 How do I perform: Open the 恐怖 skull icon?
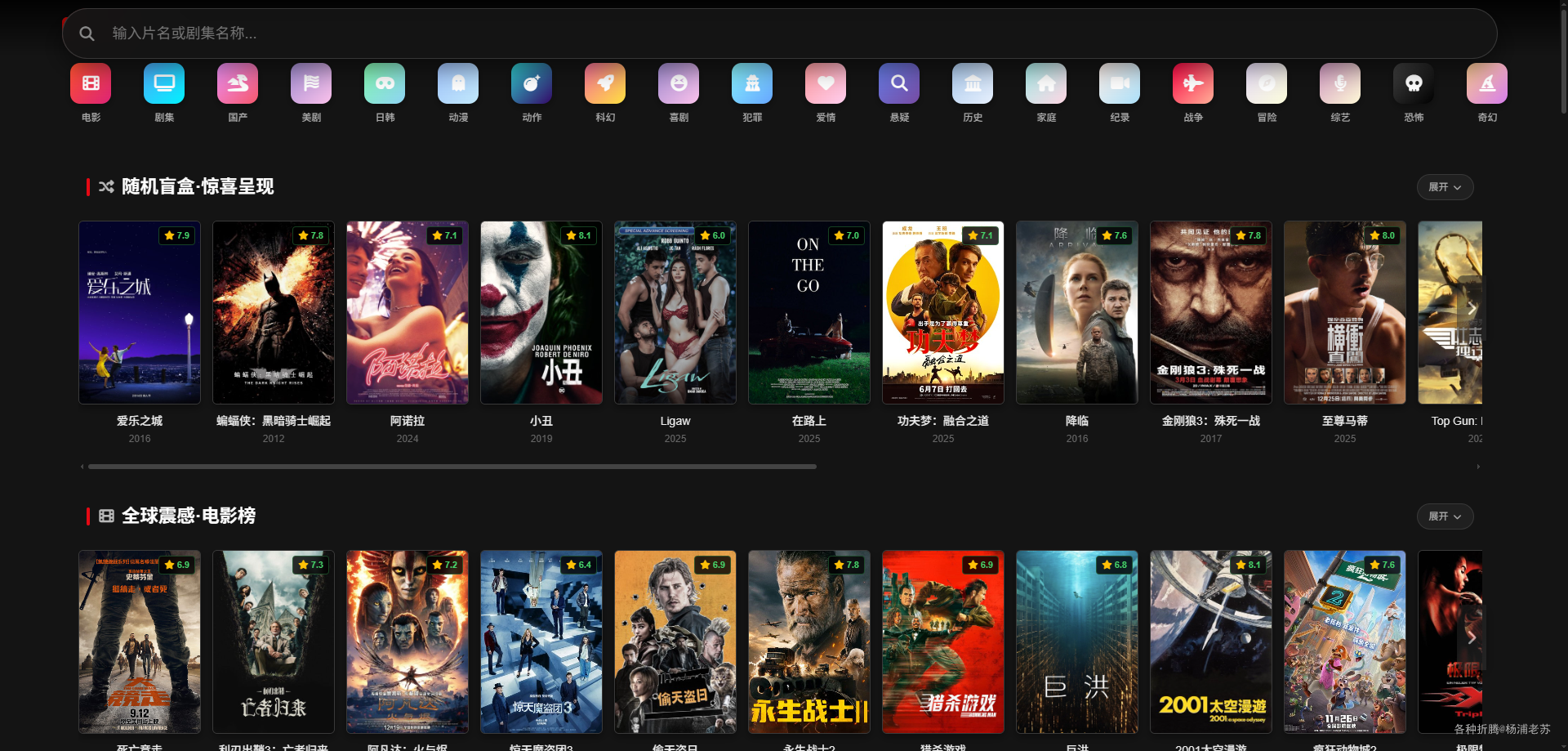click(x=1414, y=83)
